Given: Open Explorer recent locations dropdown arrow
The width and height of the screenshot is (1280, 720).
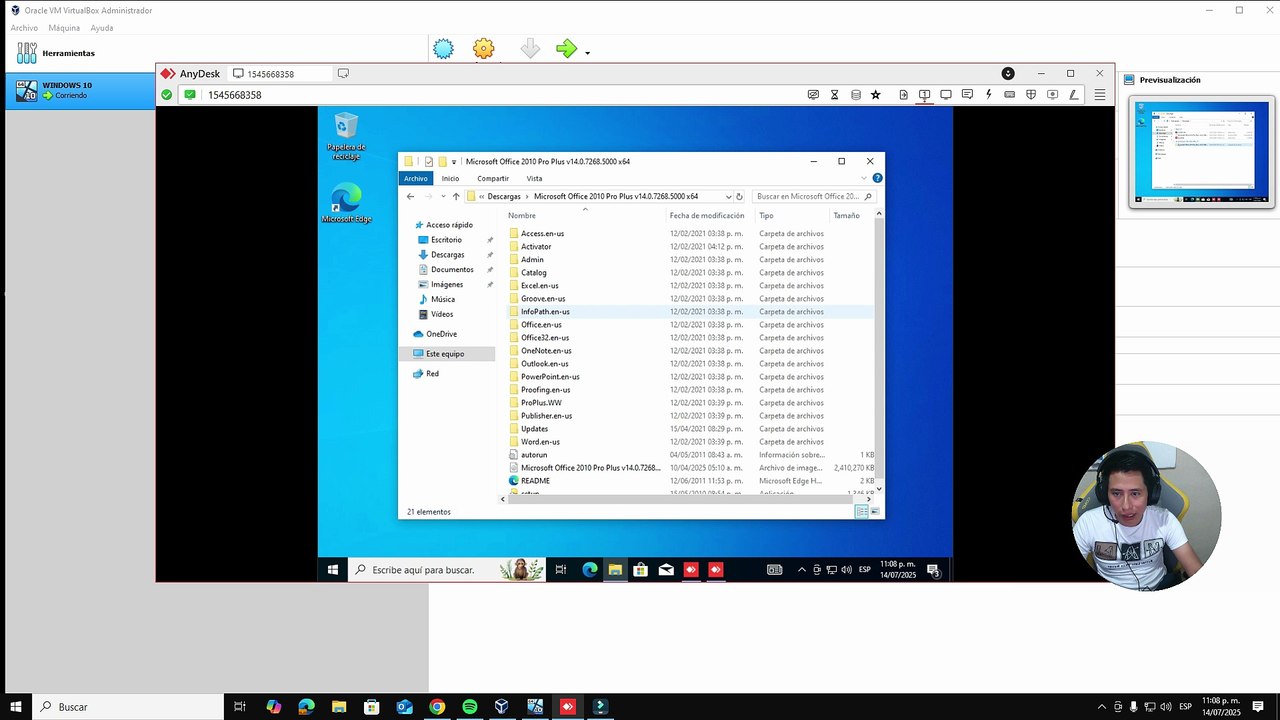Looking at the screenshot, I should click(x=442, y=197).
